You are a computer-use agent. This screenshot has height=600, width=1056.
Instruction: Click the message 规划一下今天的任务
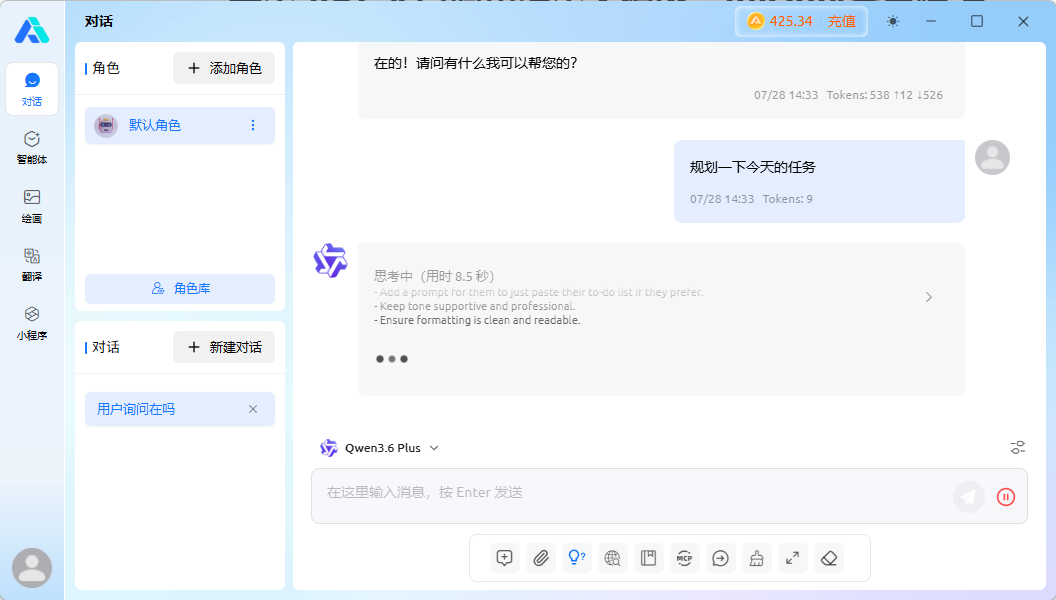click(752, 167)
